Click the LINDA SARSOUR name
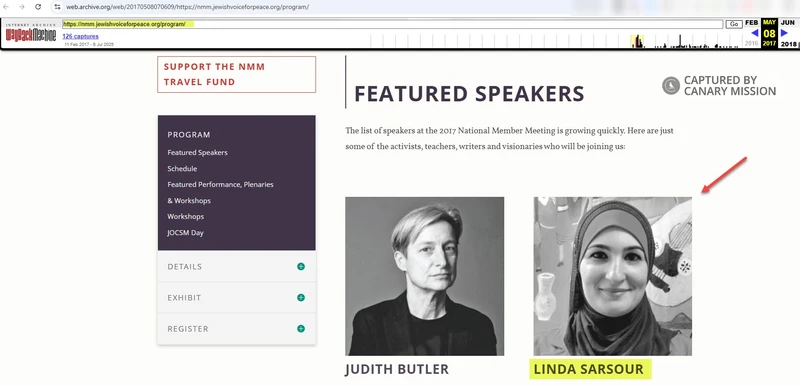The height and width of the screenshot is (386, 800). [x=589, y=369]
